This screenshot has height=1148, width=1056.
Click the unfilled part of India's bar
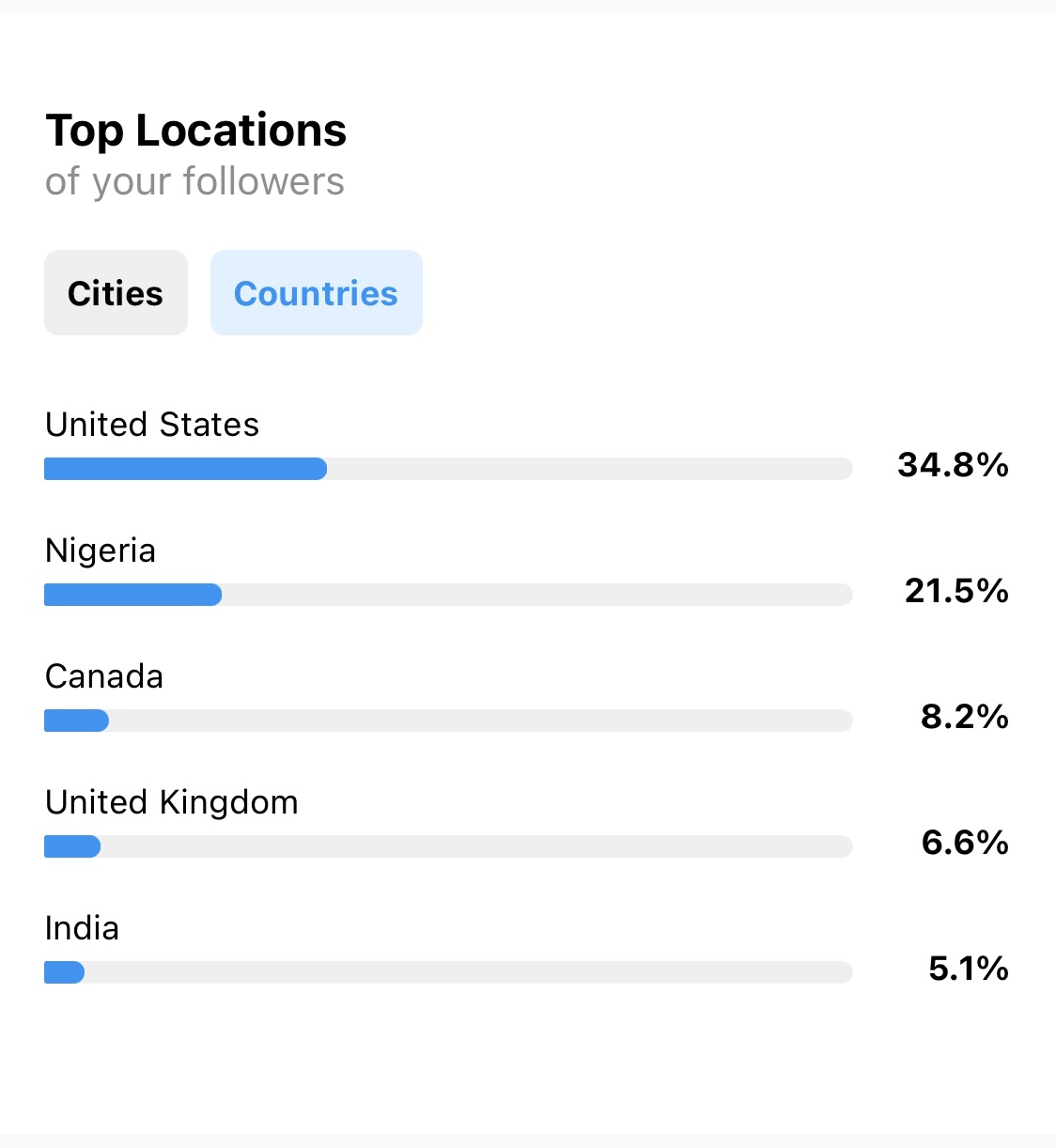[469, 972]
